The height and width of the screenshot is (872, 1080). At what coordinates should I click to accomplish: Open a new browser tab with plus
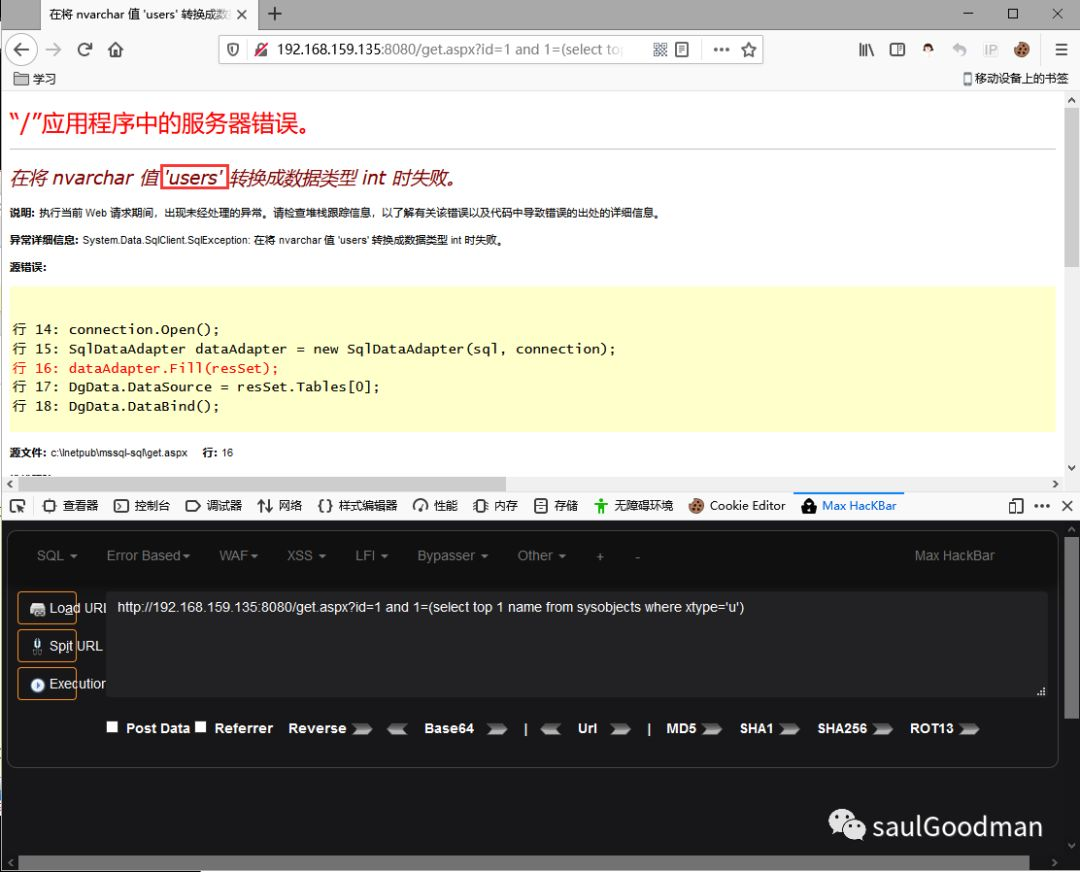(x=274, y=14)
